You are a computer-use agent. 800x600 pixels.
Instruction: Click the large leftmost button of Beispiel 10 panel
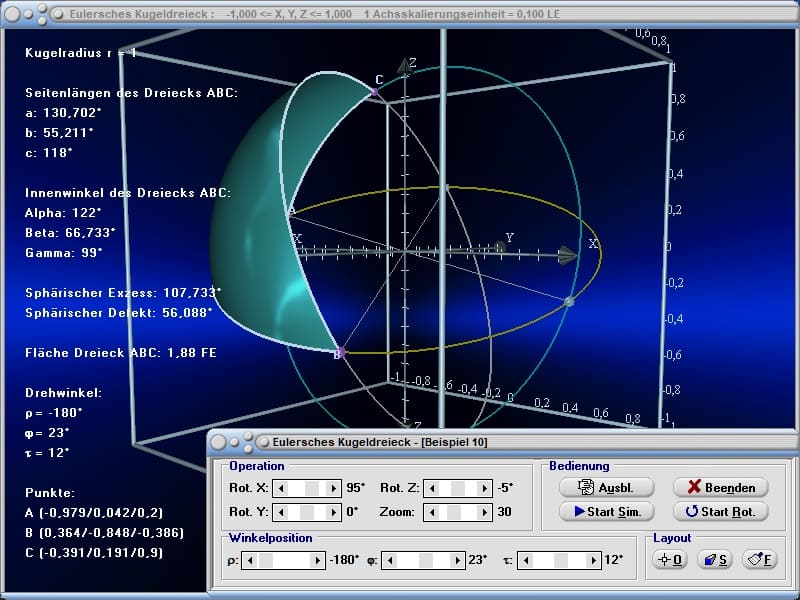point(218,442)
